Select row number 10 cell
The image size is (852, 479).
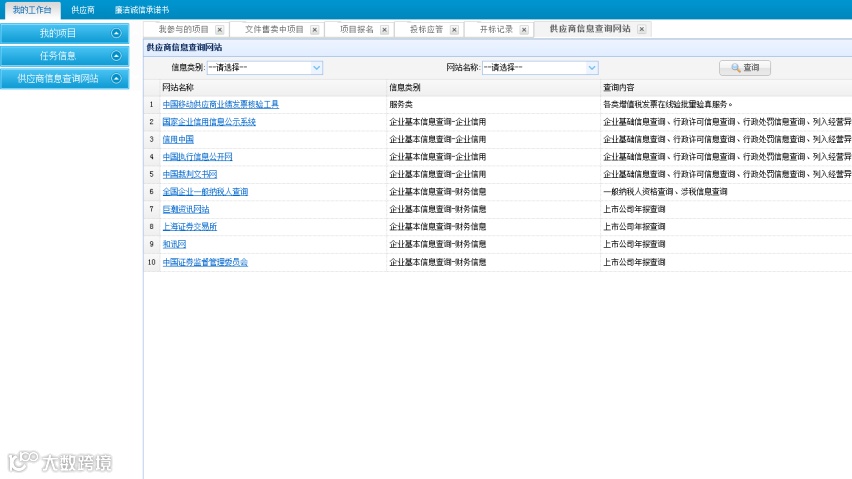pyautogui.click(x=152, y=262)
